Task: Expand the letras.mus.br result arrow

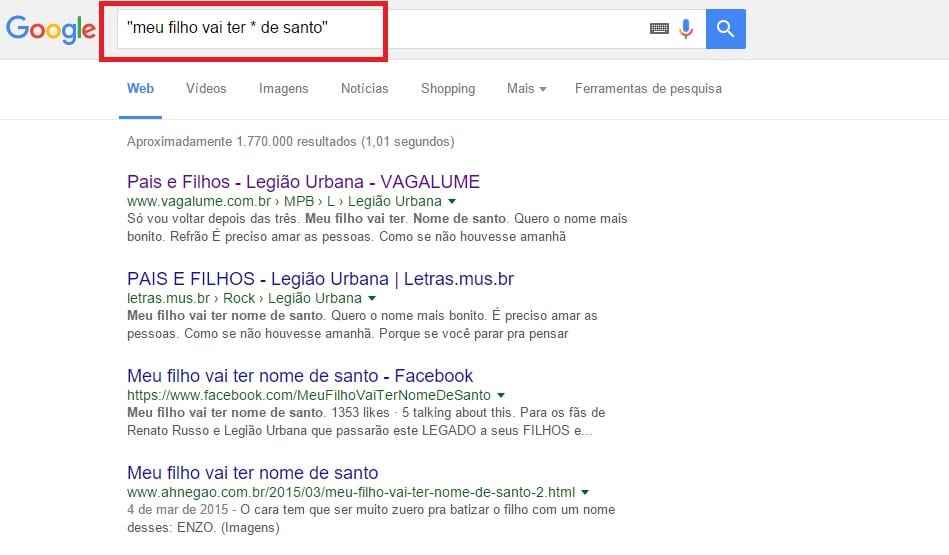Action: (x=372, y=298)
